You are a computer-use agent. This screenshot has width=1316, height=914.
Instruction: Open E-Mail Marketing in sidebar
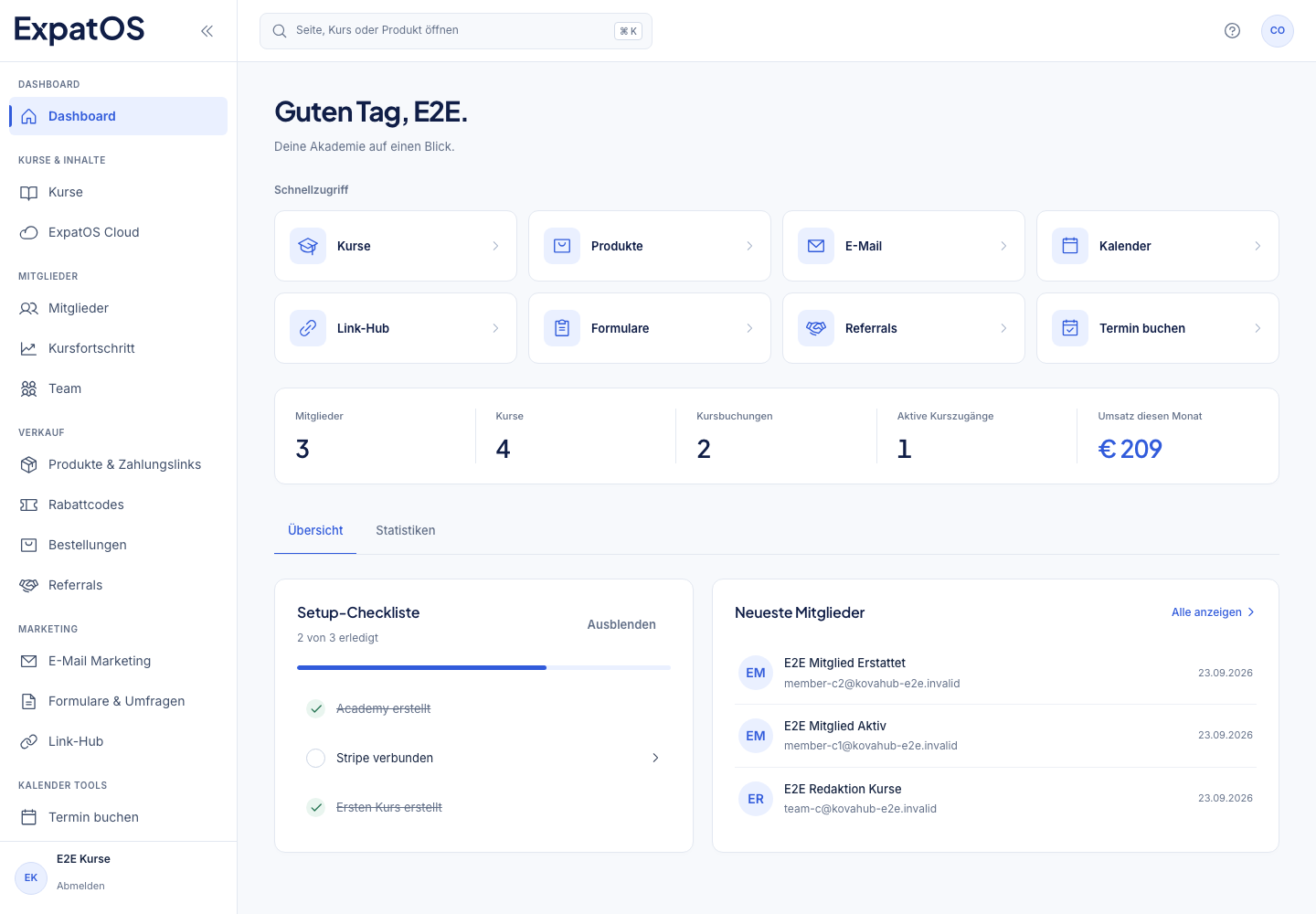click(x=118, y=661)
